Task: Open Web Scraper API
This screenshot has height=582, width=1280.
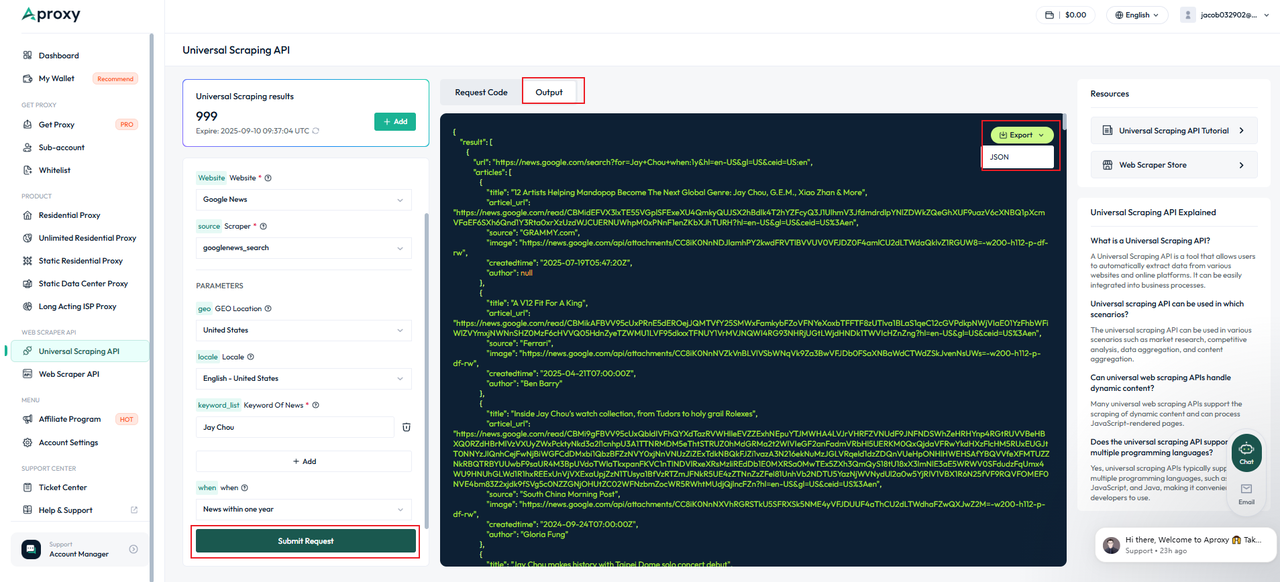Action: [x=69, y=374]
